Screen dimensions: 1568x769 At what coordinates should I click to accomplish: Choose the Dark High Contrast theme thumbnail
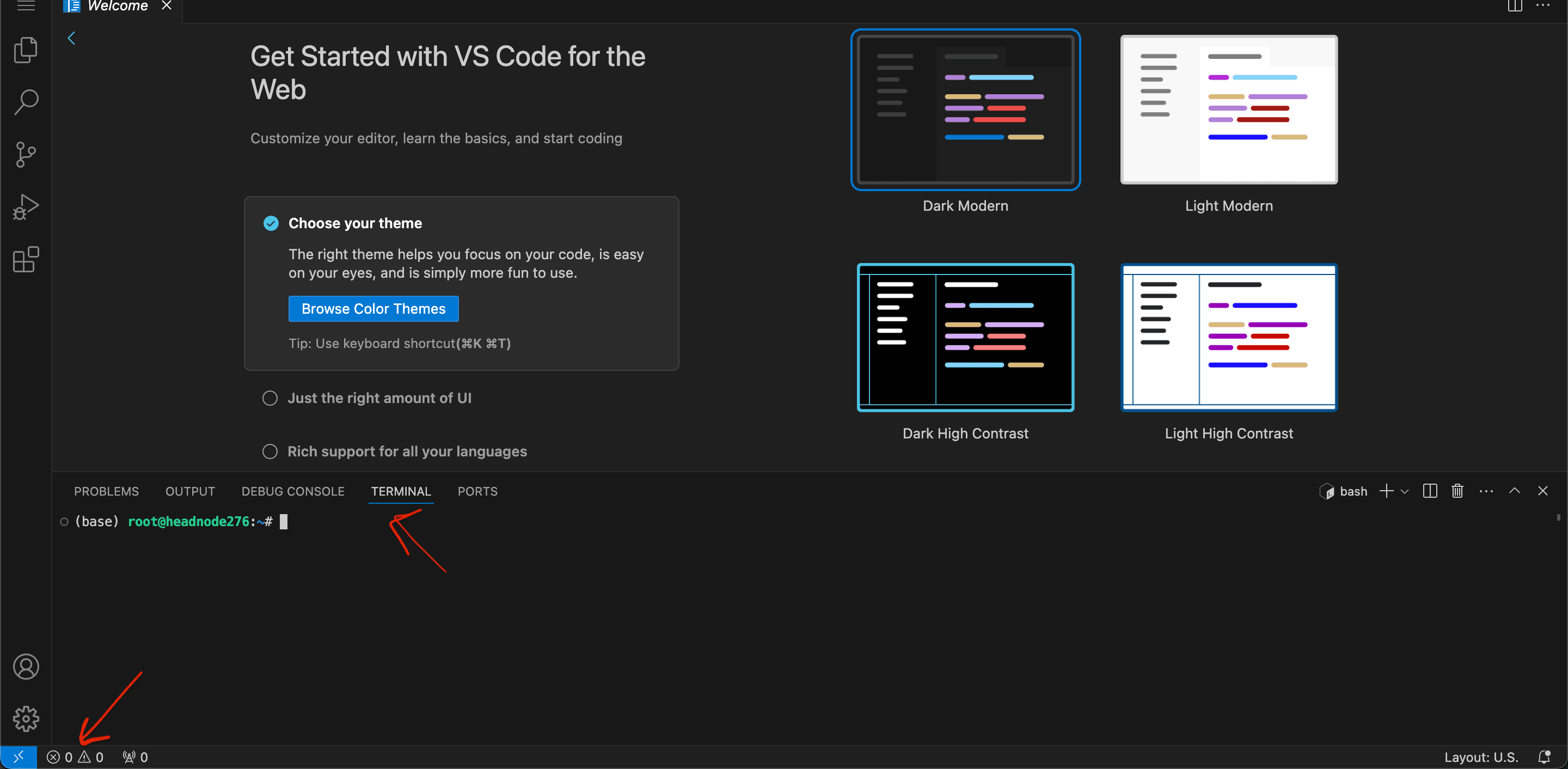[x=965, y=337]
